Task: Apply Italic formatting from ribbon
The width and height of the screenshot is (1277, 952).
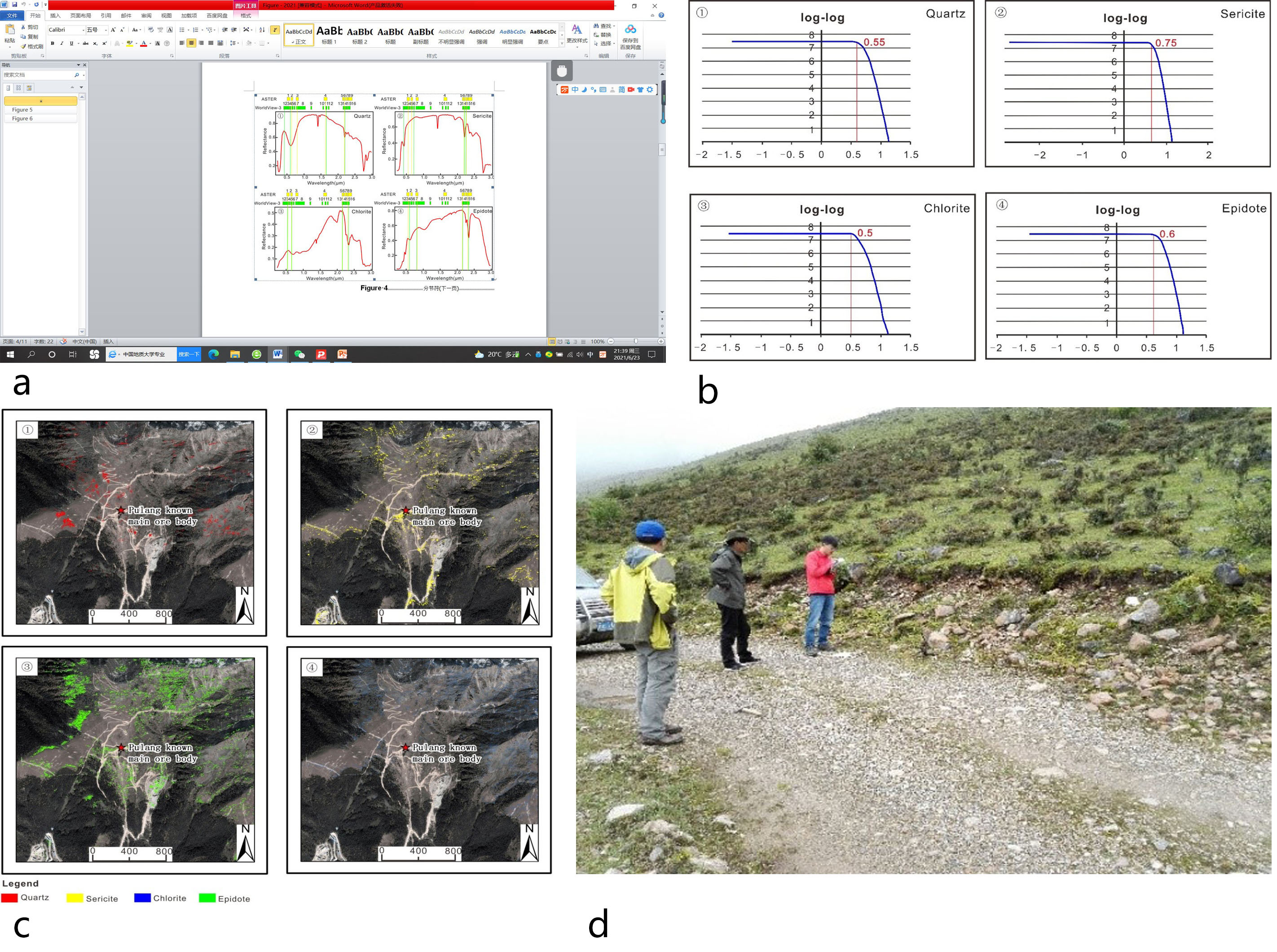Action: [x=62, y=43]
